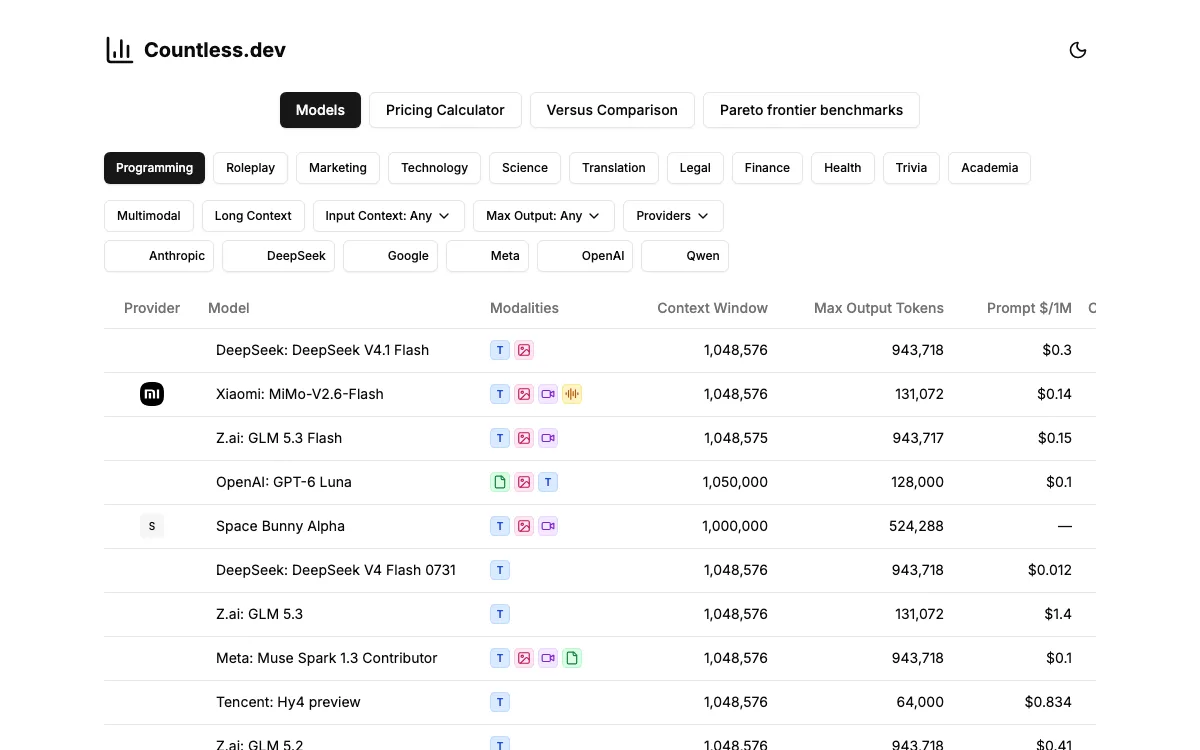Open Versus Comparison tab

click(612, 110)
